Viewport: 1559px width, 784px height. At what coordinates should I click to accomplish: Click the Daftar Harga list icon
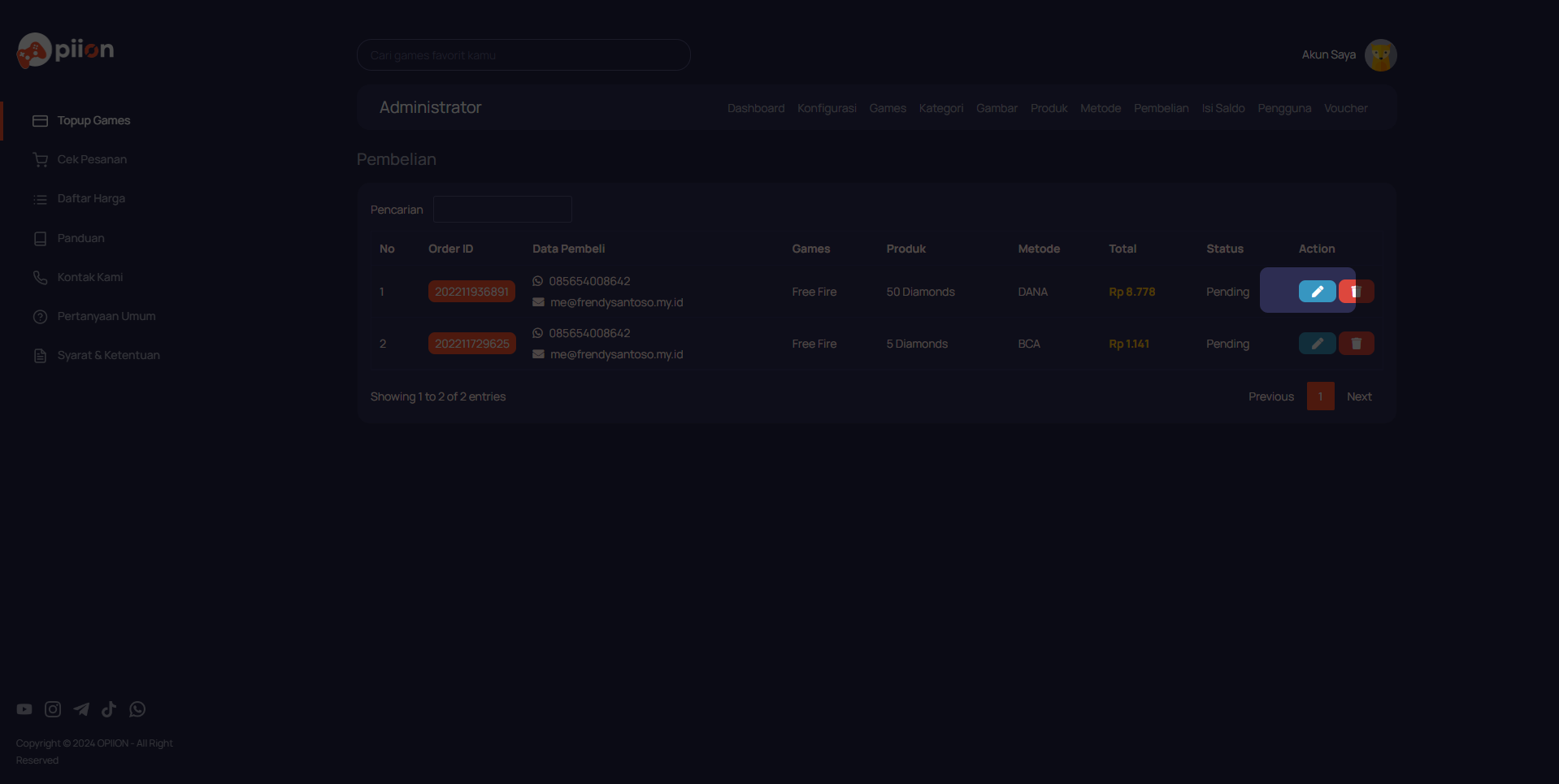[40, 199]
